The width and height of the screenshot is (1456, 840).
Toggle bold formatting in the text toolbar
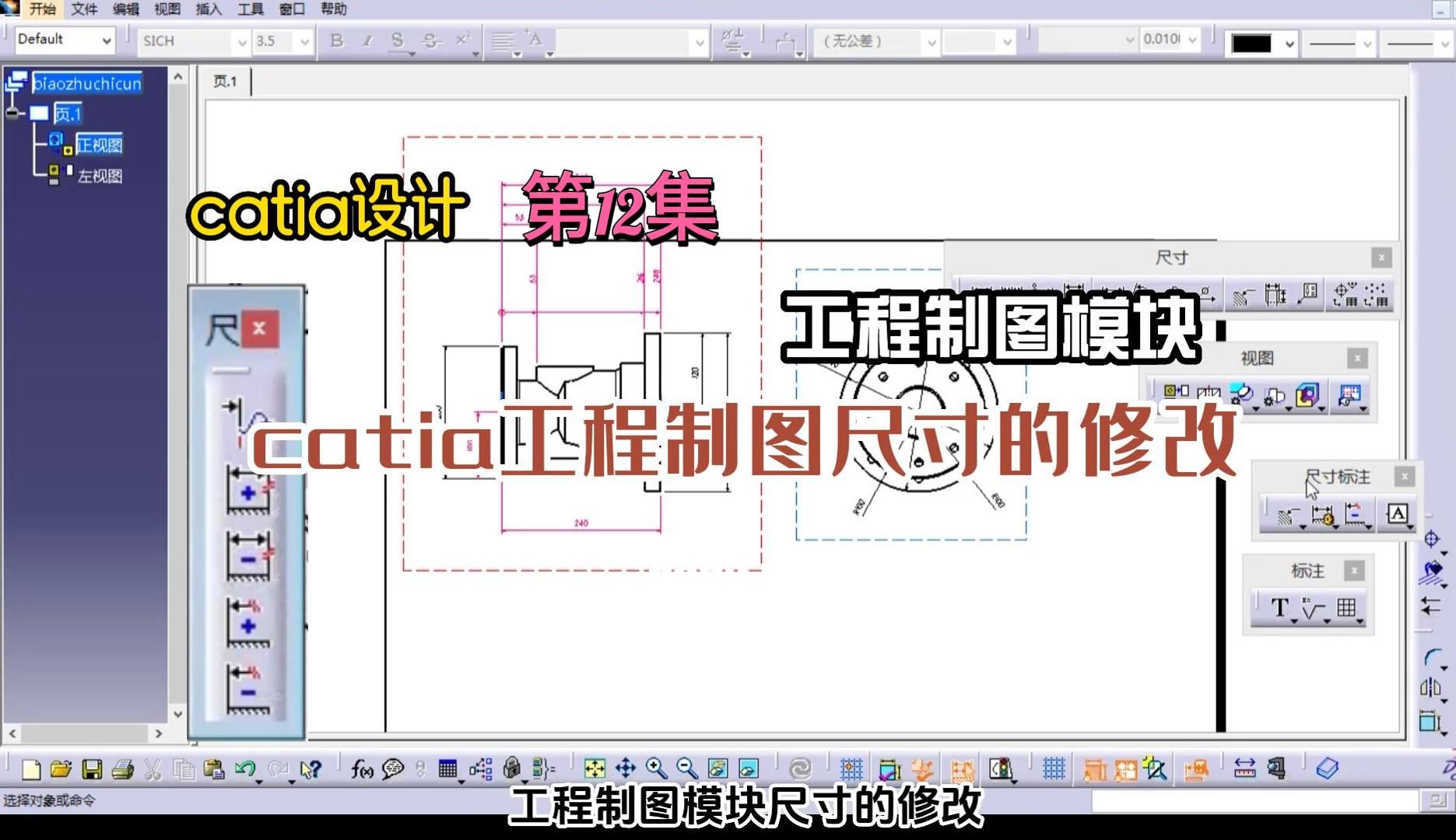pos(336,41)
